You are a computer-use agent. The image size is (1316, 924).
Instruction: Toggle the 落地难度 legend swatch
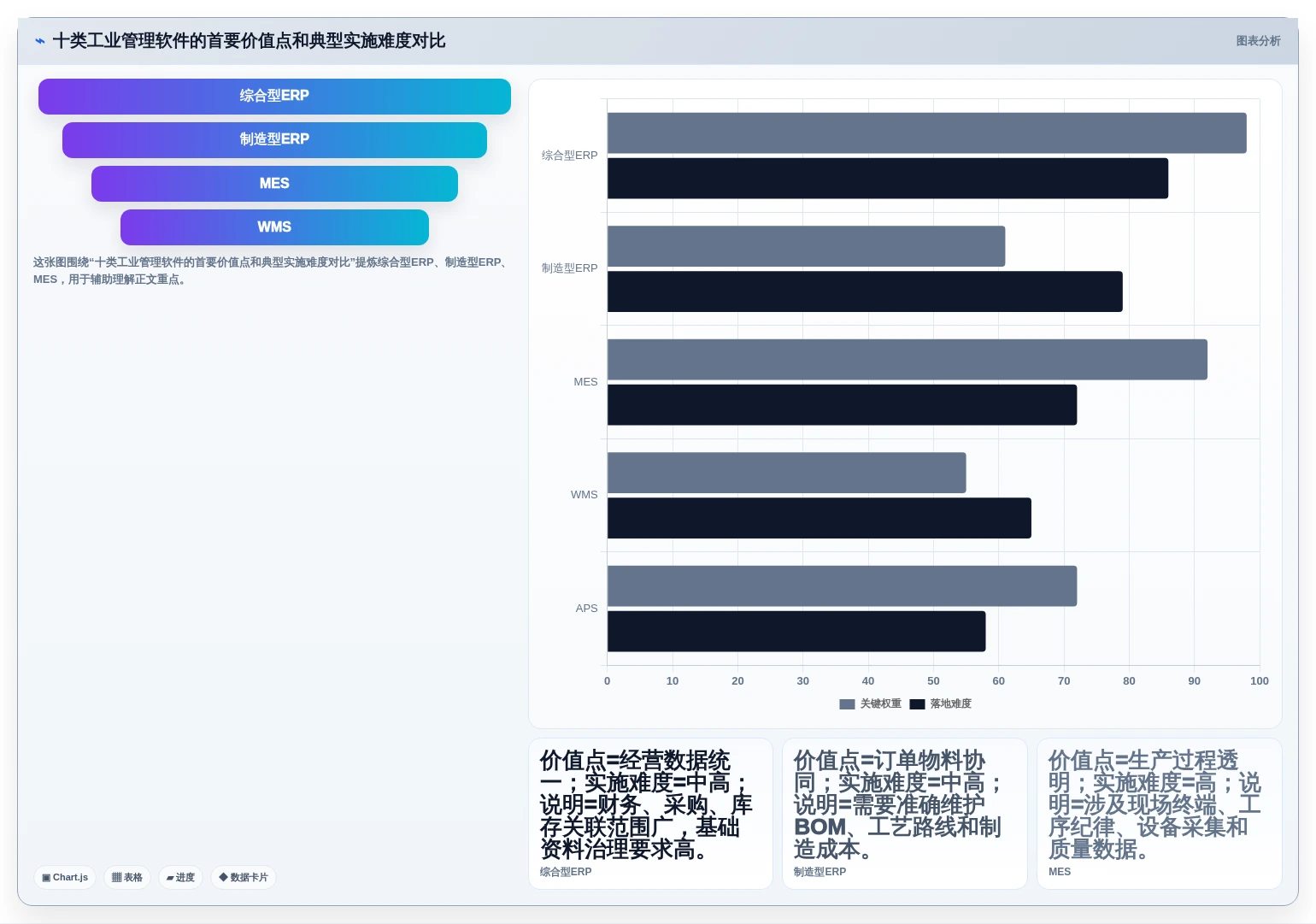pyautogui.click(x=917, y=704)
